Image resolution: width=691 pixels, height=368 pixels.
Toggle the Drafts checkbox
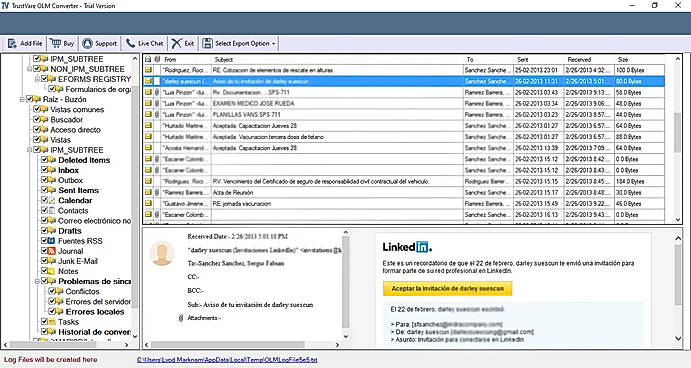coord(45,230)
